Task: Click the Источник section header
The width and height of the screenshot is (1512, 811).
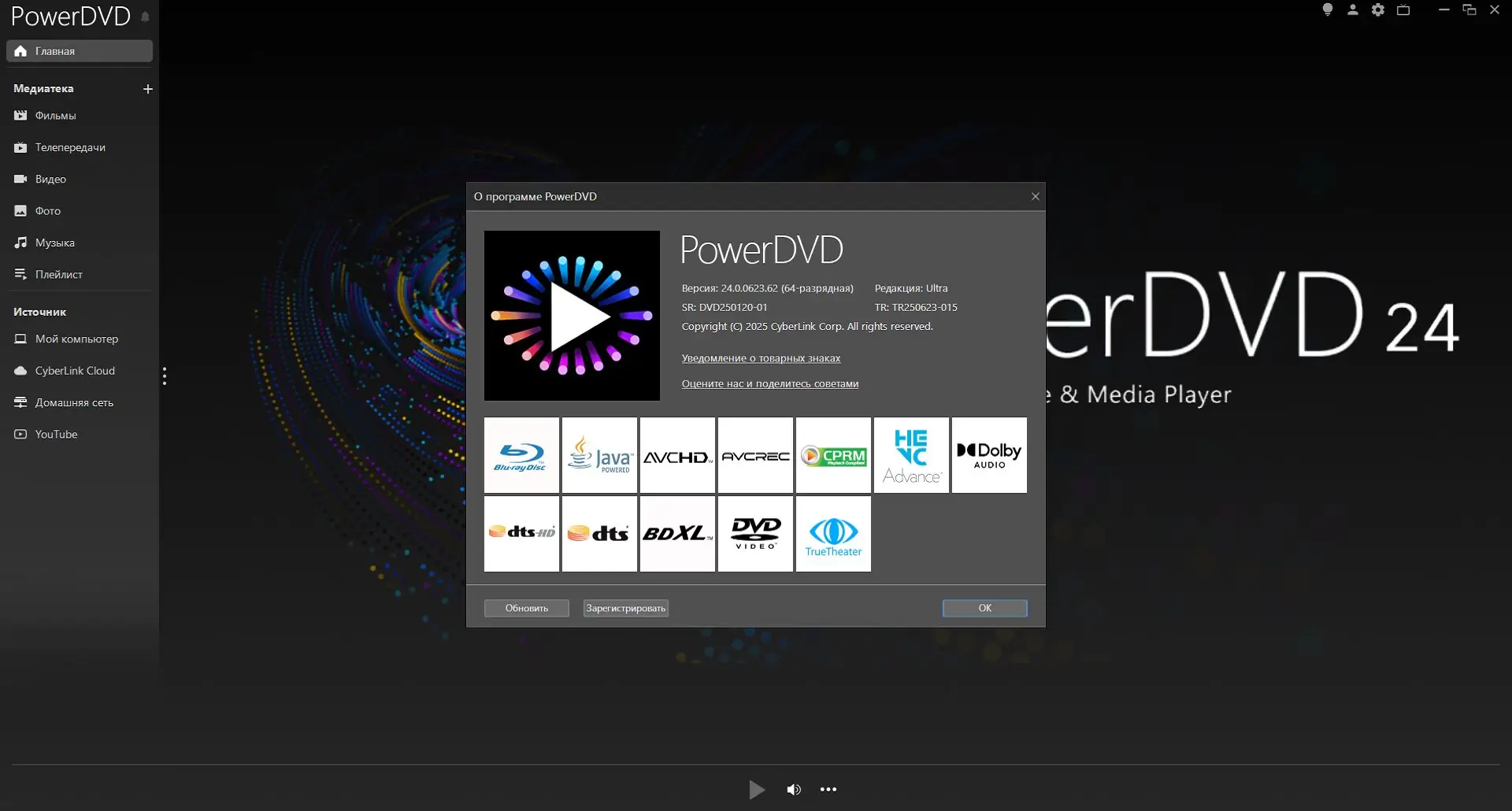Action: click(x=39, y=312)
